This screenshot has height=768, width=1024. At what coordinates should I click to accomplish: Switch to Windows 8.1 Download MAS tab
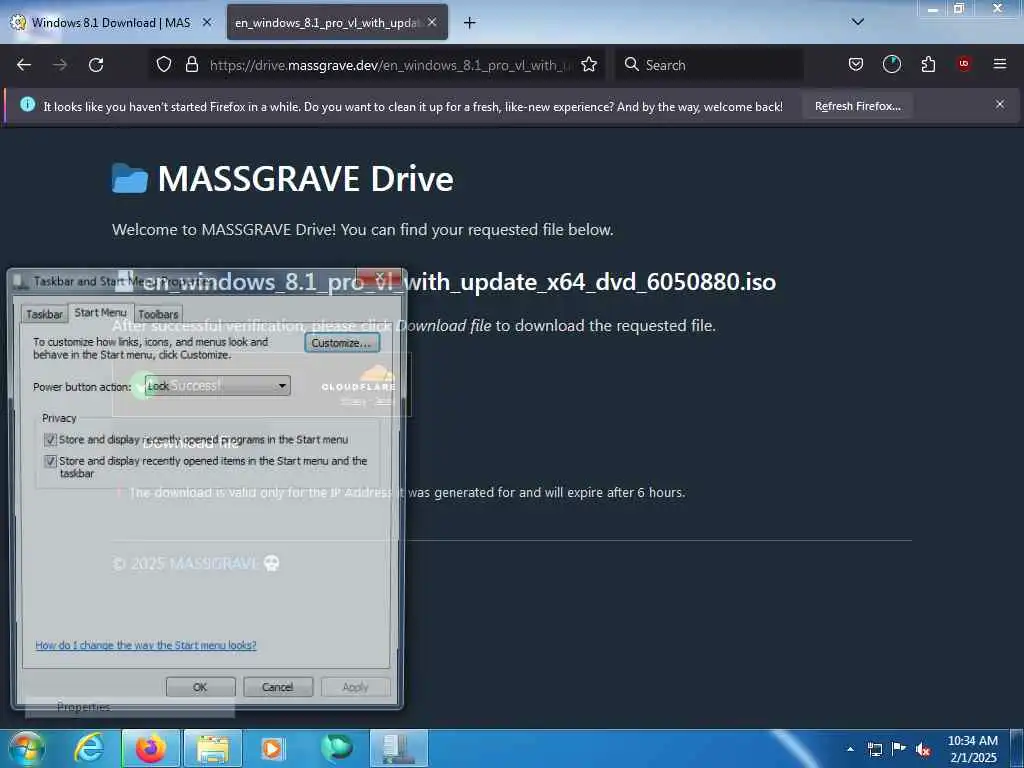click(x=111, y=23)
